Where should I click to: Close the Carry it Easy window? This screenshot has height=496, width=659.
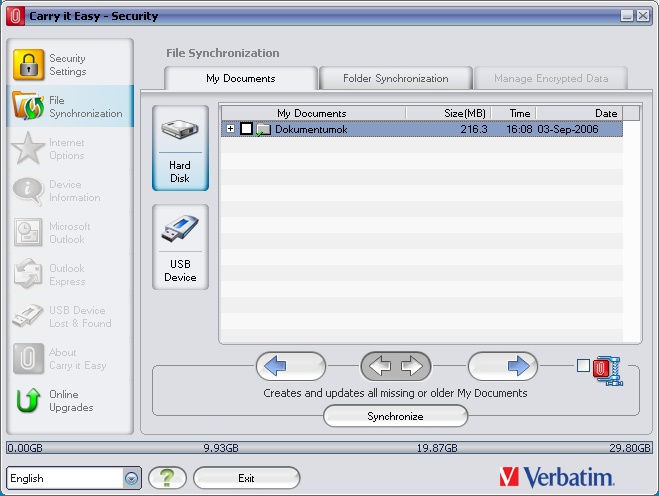(643, 16)
